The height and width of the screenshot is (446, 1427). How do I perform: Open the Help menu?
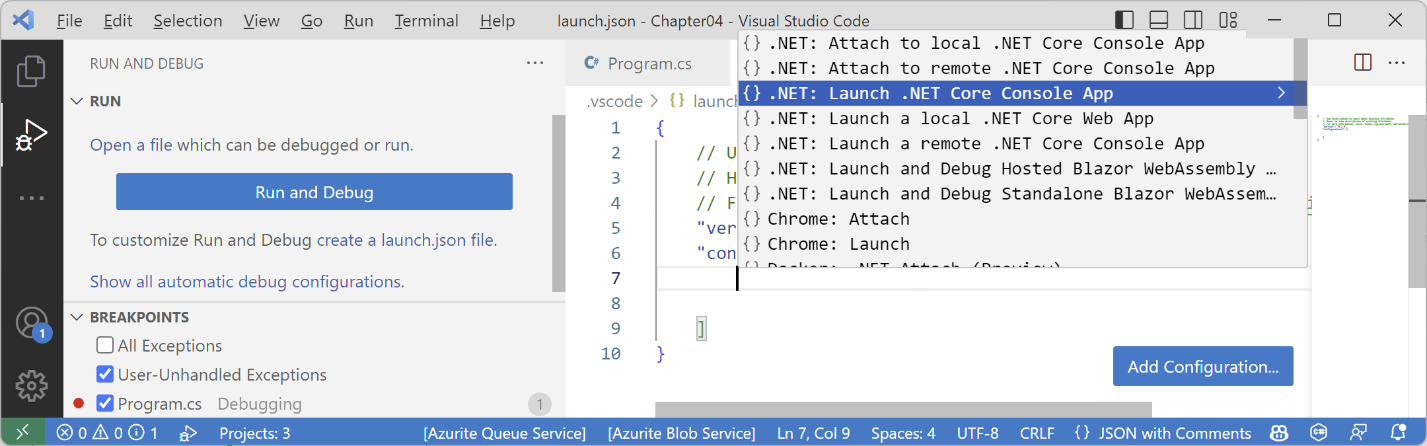tap(497, 20)
